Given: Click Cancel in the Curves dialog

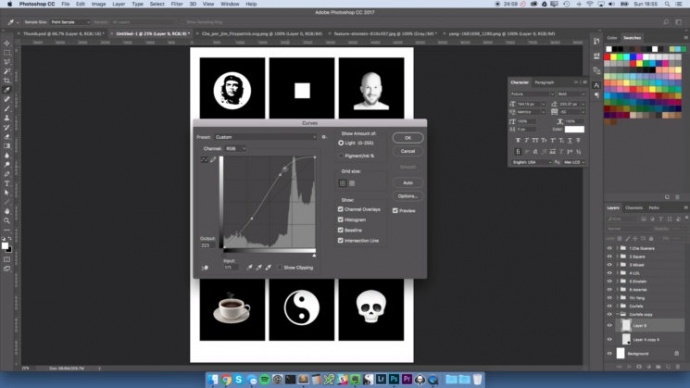Looking at the screenshot, I should click(408, 151).
